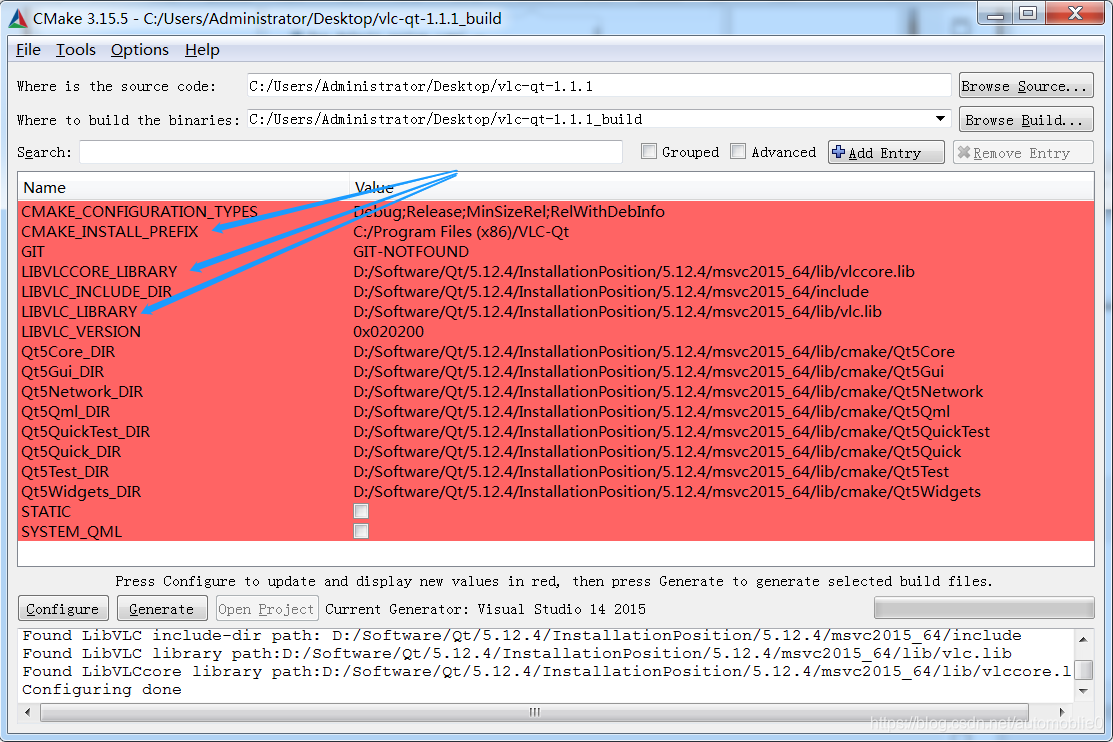The width and height of the screenshot is (1113, 742).
Task: Enable the Advanced checkbox
Action: point(738,151)
